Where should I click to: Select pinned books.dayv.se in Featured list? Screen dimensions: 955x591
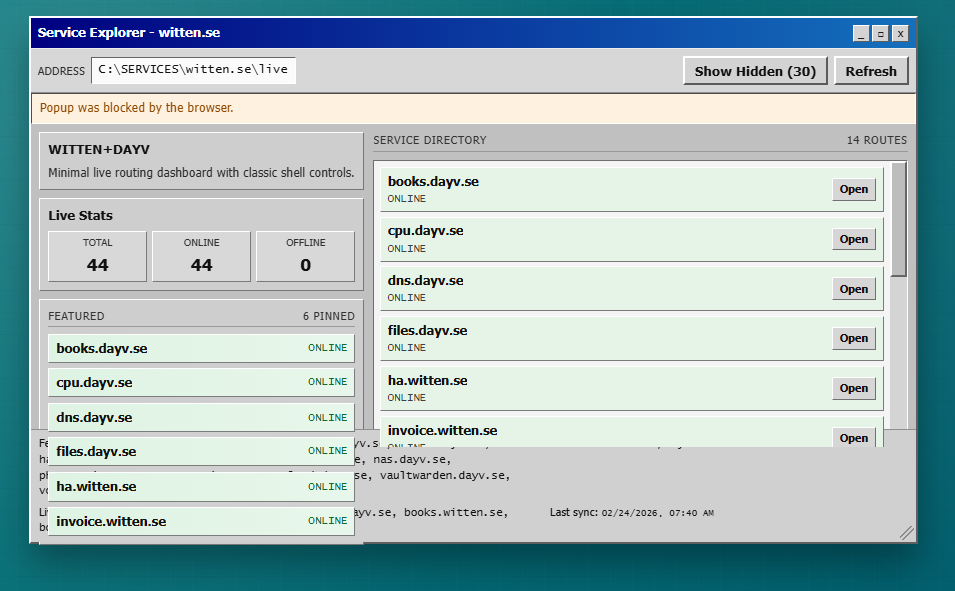(x=201, y=348)
